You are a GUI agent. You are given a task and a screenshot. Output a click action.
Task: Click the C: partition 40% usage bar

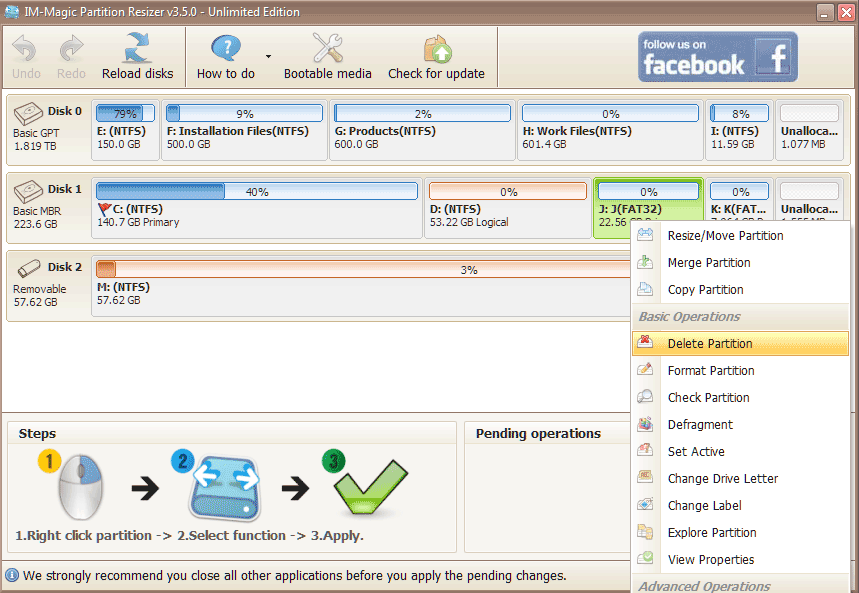tap(257, 191)
